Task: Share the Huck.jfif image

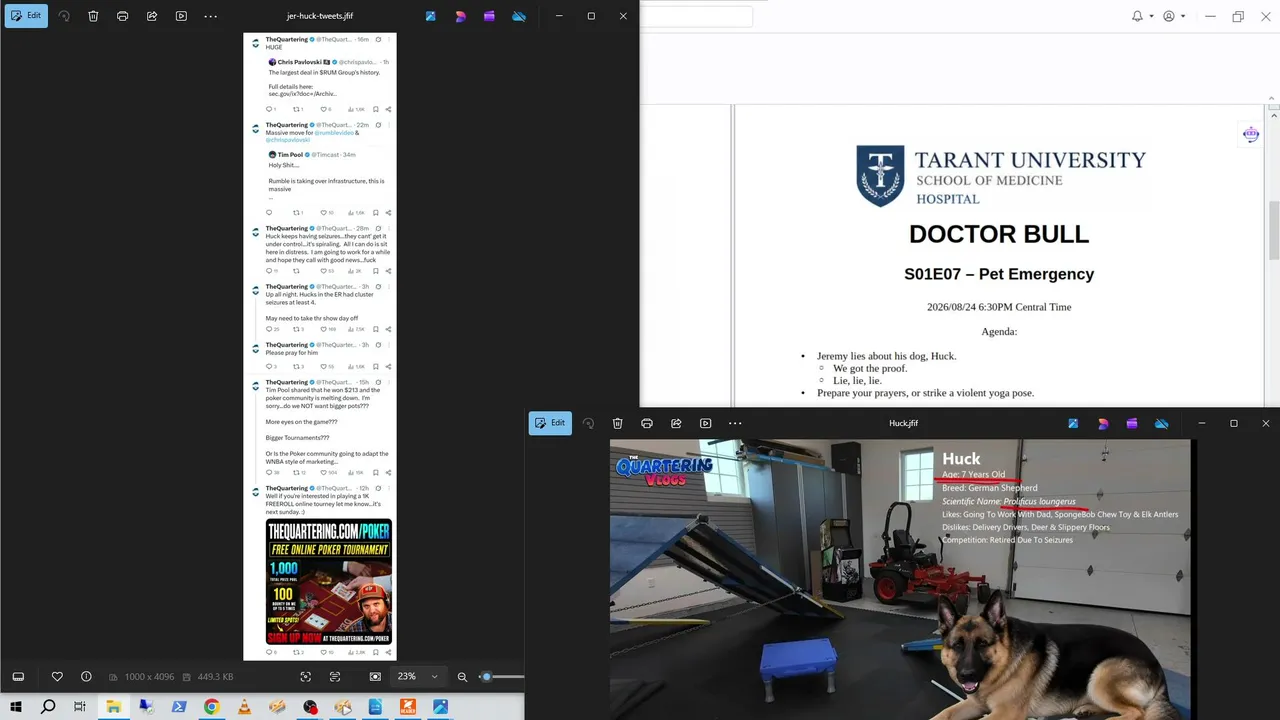Action: point(676,423)
